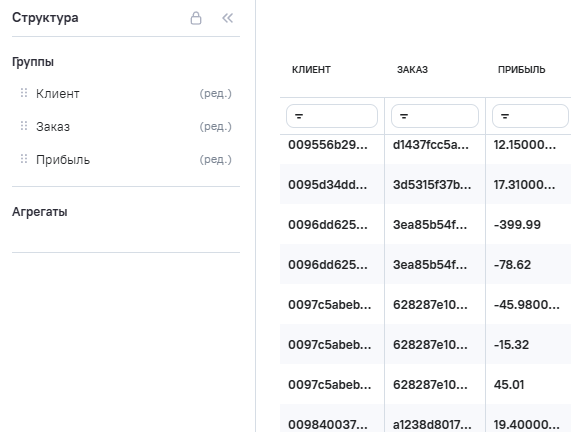571x432 pixels.
Task: Click the lock icon in Структура header
Action: pyautogui.click(x=196, y=18)
